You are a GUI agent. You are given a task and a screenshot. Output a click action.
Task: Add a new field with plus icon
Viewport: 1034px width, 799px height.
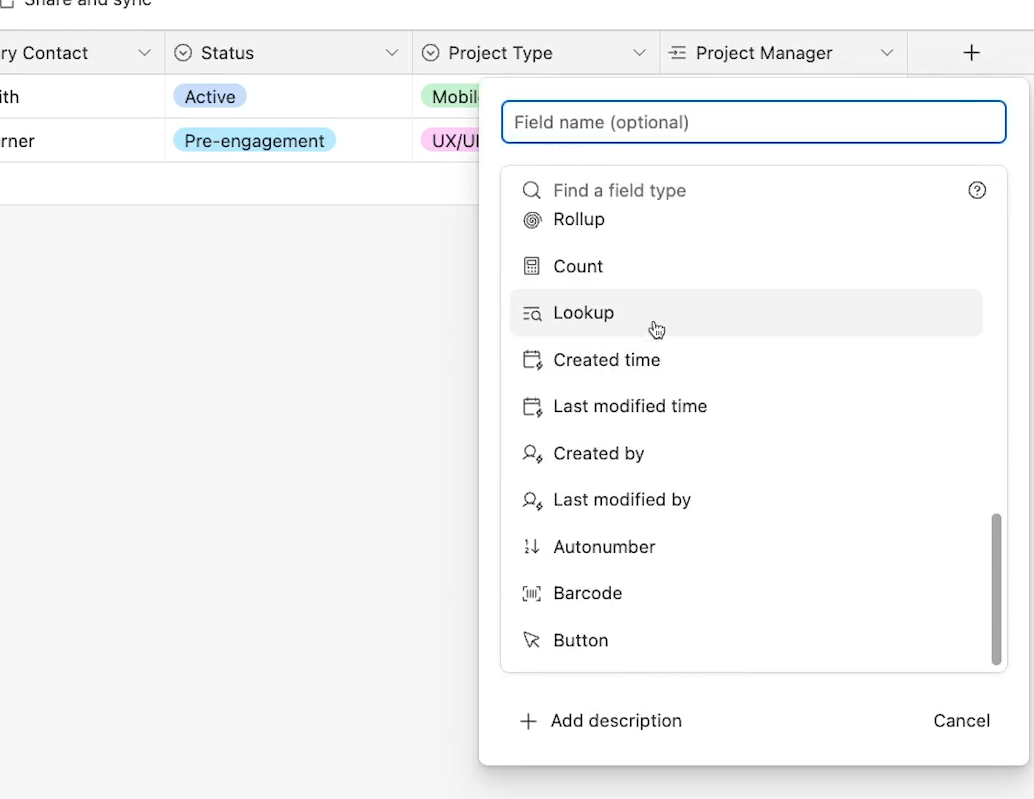(x=971, y=53)
